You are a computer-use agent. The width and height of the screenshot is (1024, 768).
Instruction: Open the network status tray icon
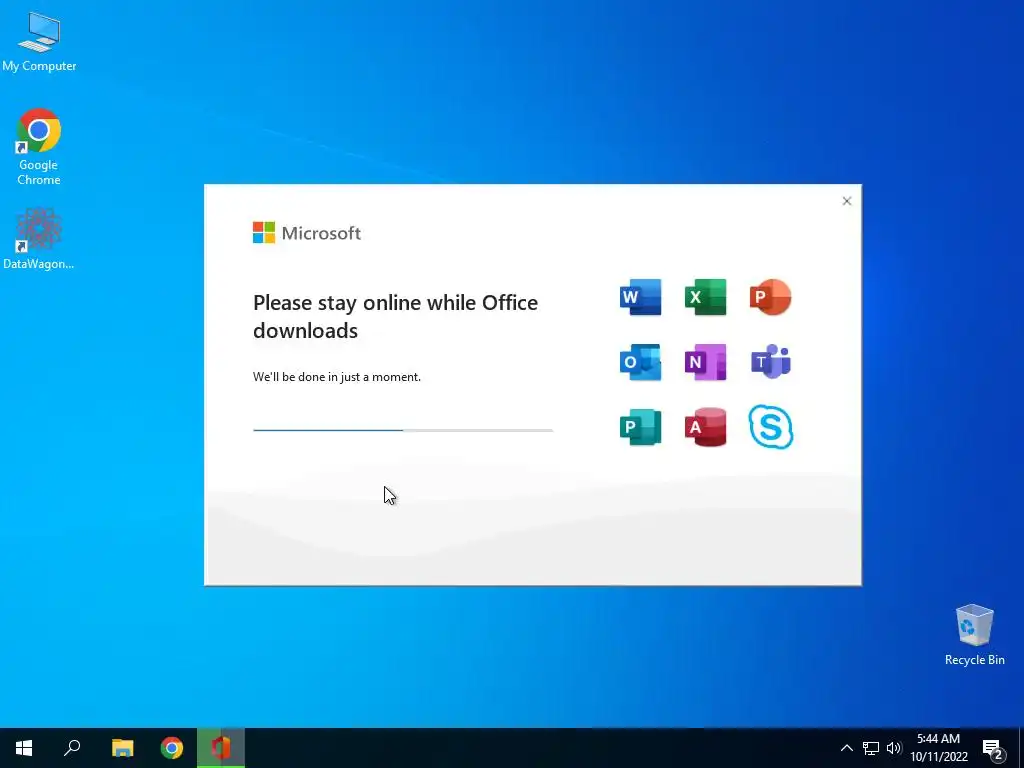(x=871, y=748)
